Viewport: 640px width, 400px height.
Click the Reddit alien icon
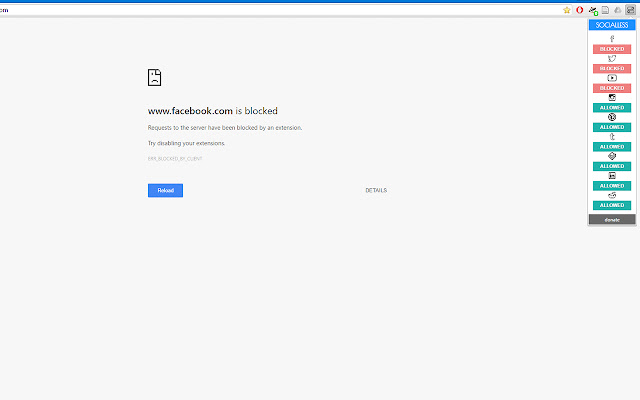(612, 195)
